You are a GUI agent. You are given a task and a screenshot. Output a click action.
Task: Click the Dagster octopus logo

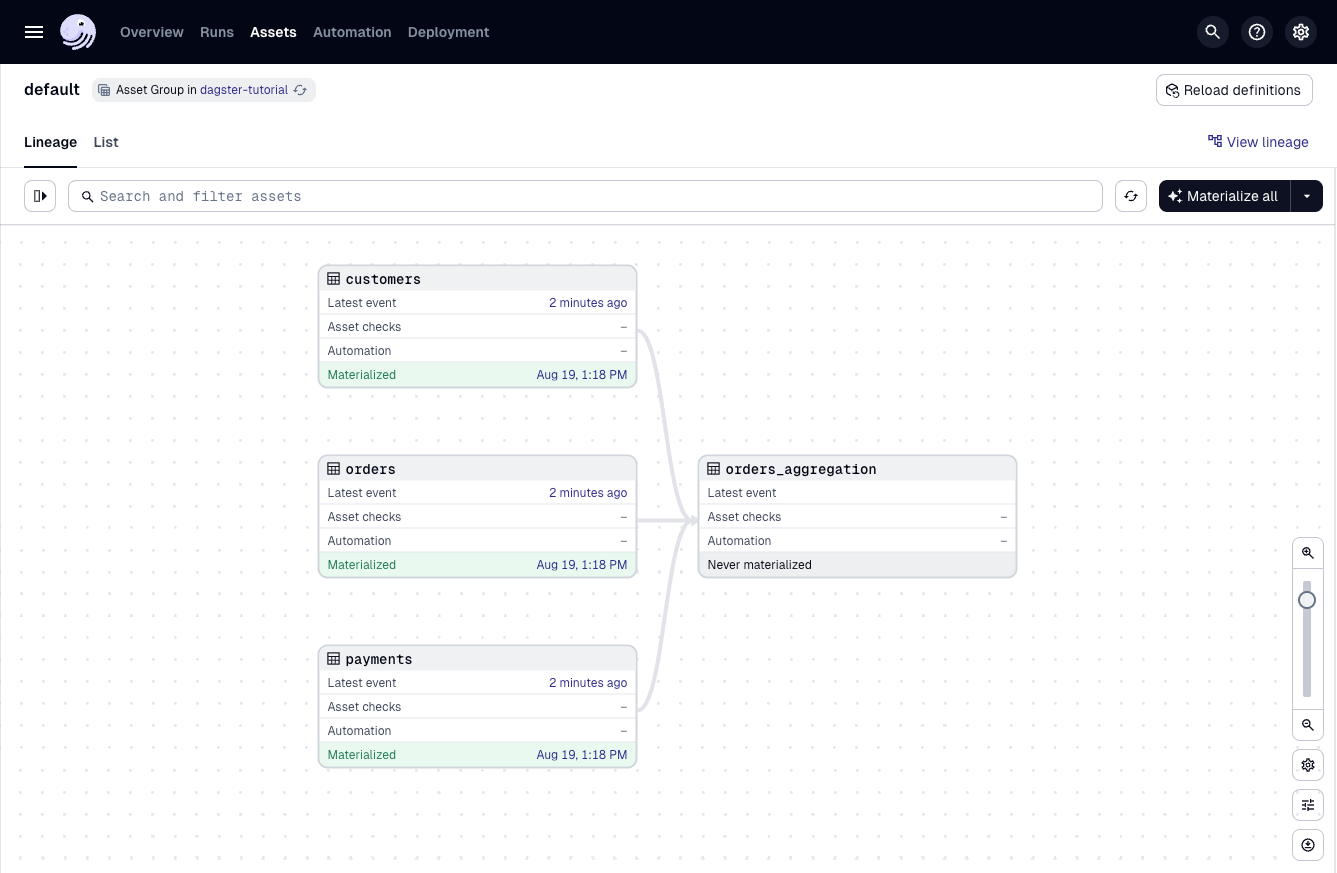pyautogui.click(x=78, y=32)
